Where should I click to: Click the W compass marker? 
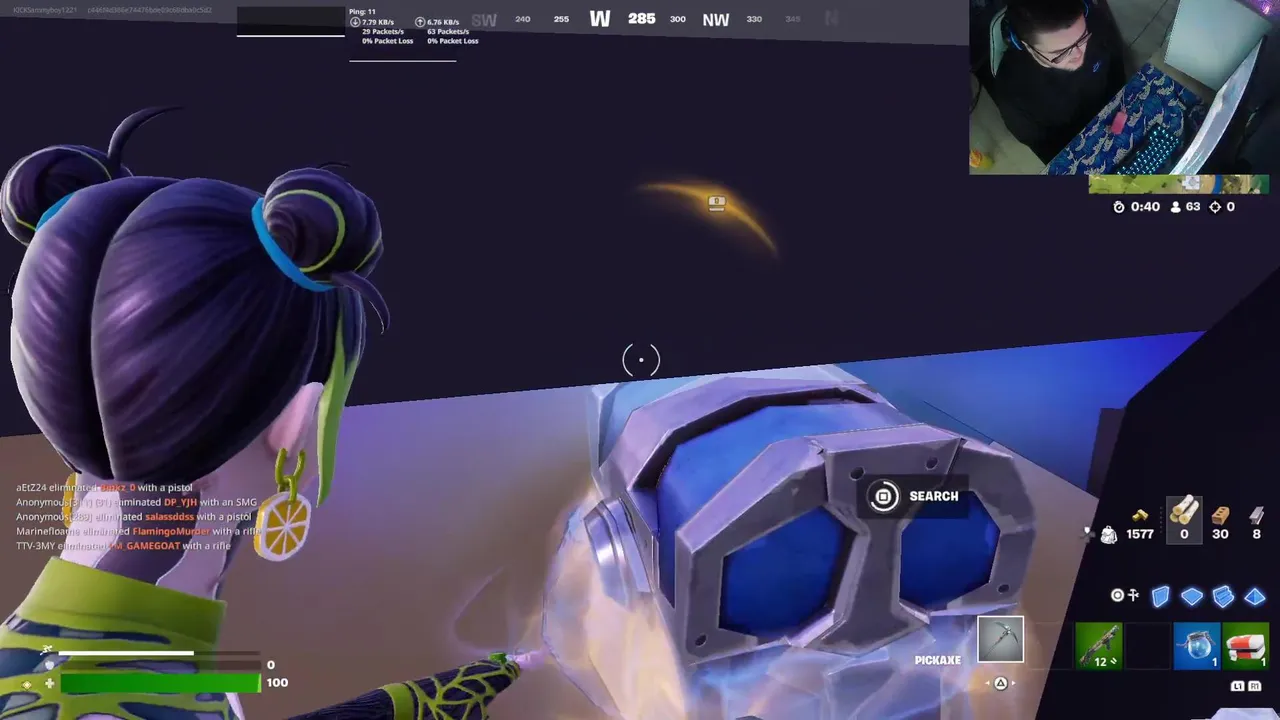pos(600,19)
